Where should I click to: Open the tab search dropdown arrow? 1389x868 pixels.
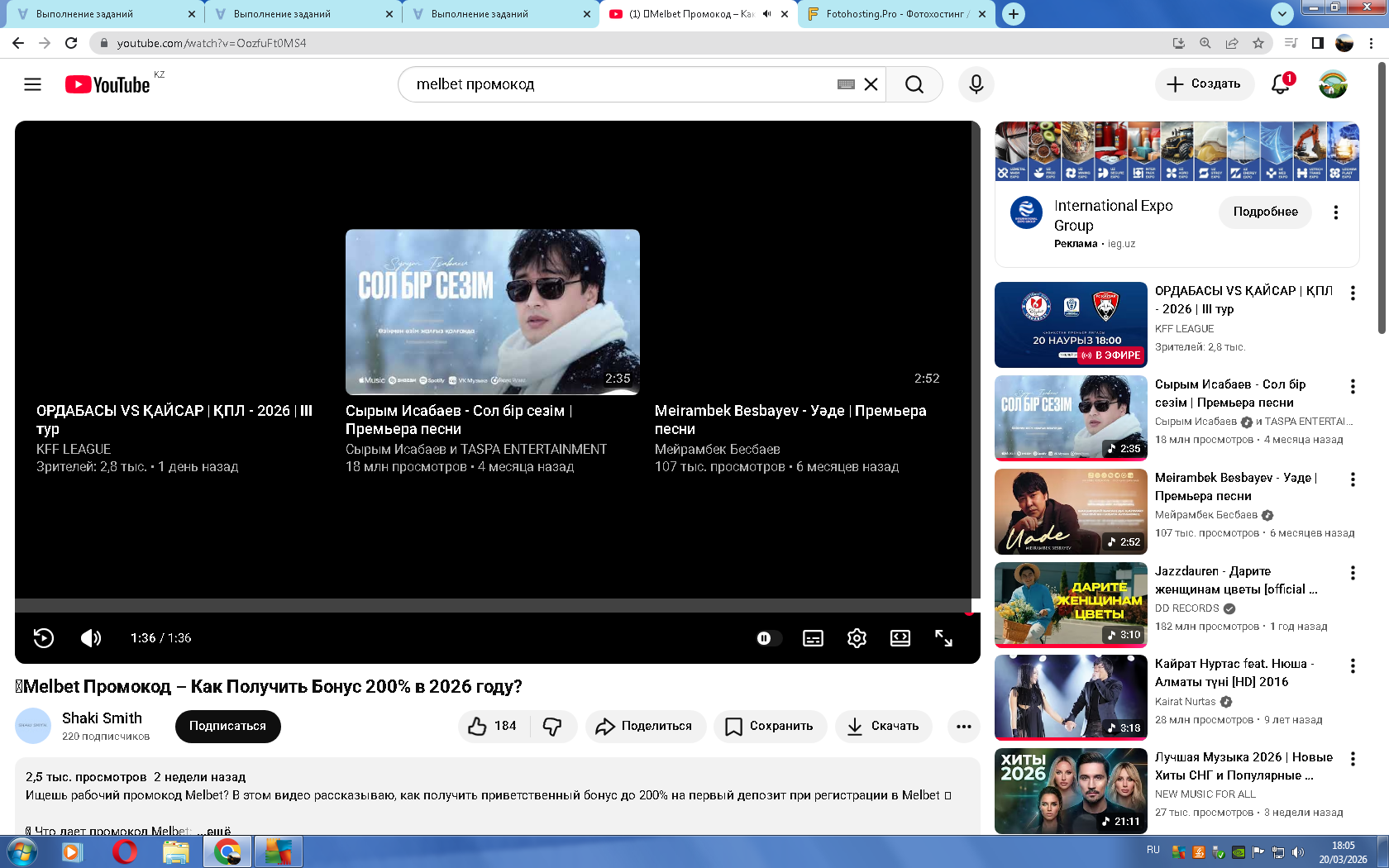click(1282, 13)
